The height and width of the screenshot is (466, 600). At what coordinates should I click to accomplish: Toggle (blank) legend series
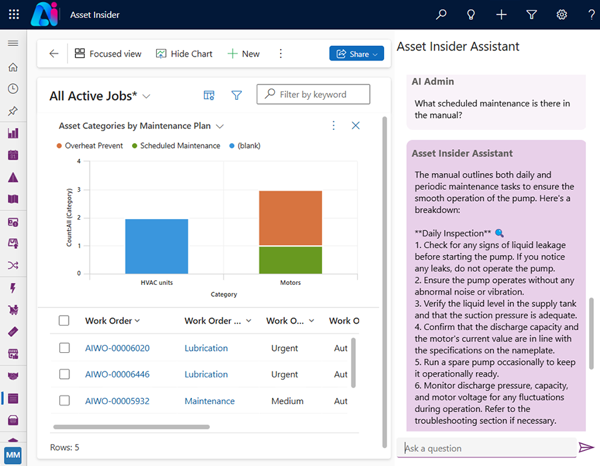pos(245,146)
